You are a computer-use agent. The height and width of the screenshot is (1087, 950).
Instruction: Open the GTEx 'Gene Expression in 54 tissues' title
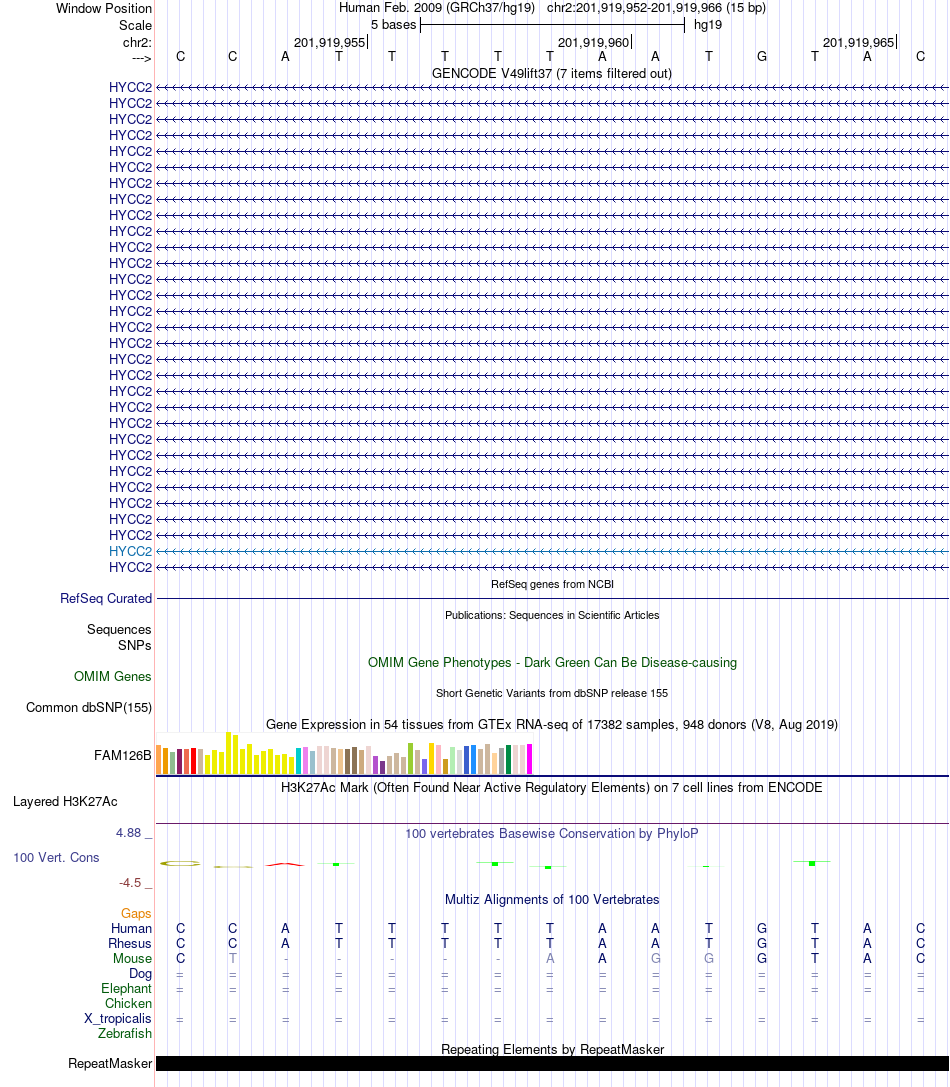point(552,724)
